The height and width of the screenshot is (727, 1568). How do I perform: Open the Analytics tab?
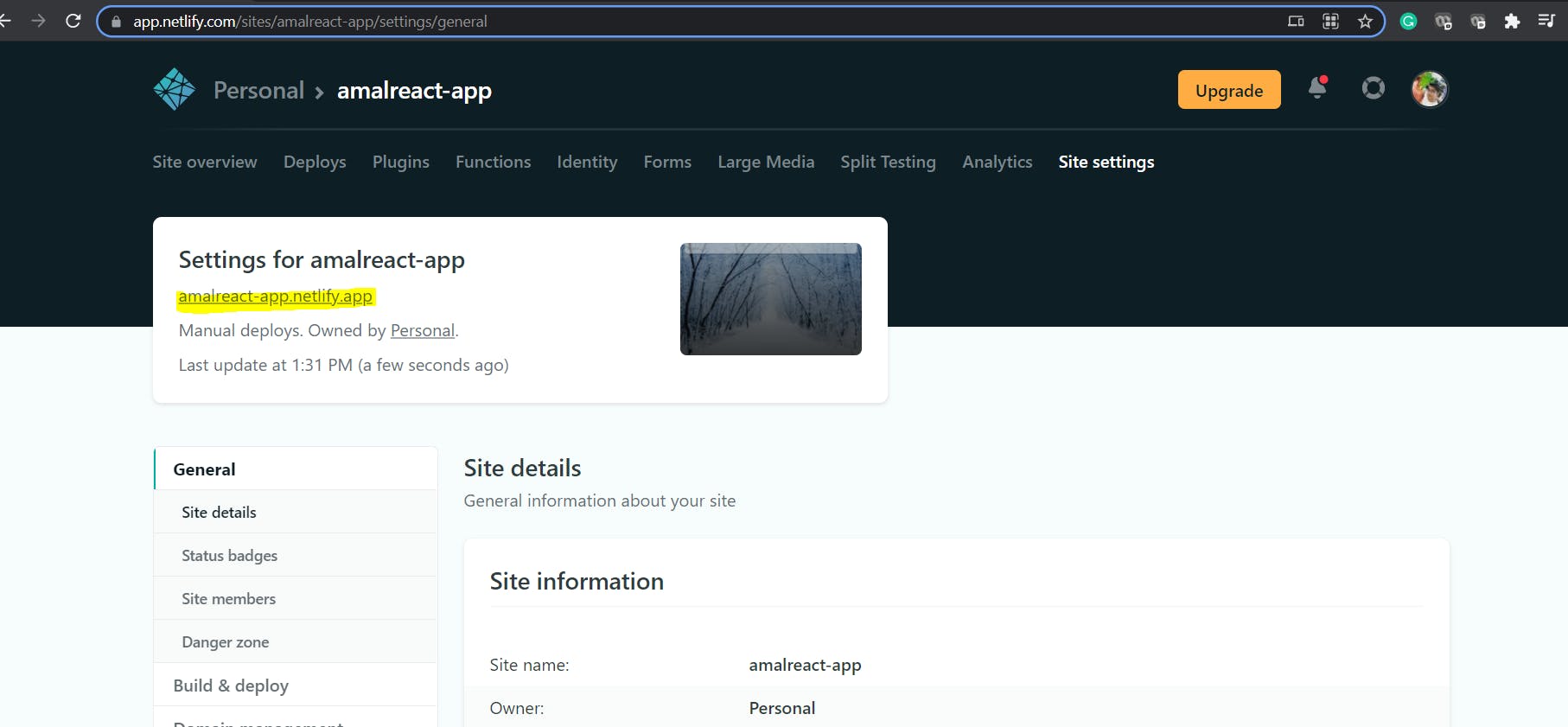[998, 162]
